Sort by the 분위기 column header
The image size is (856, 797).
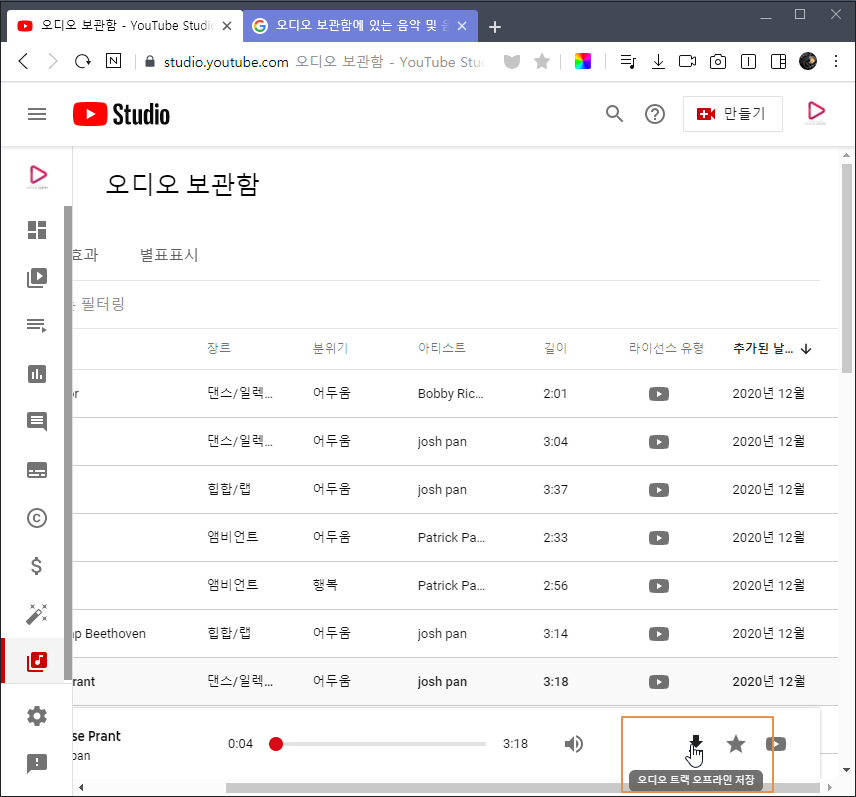click(330, 348)
